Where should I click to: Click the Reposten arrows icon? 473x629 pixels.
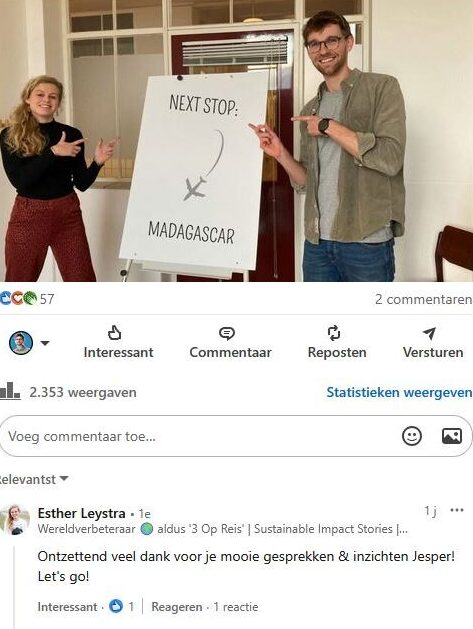(334, 333)
